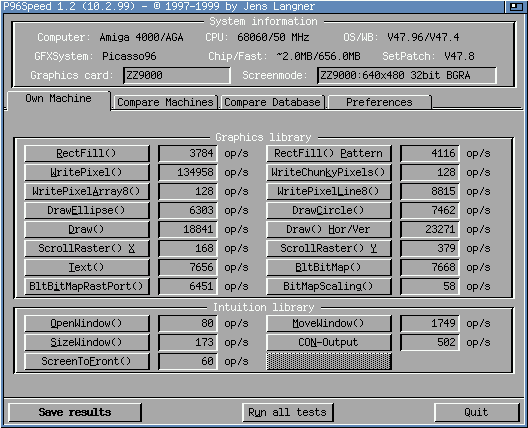Launch the DrawEllipse() test
Viewport: 528px width, 428px height.
87,210
